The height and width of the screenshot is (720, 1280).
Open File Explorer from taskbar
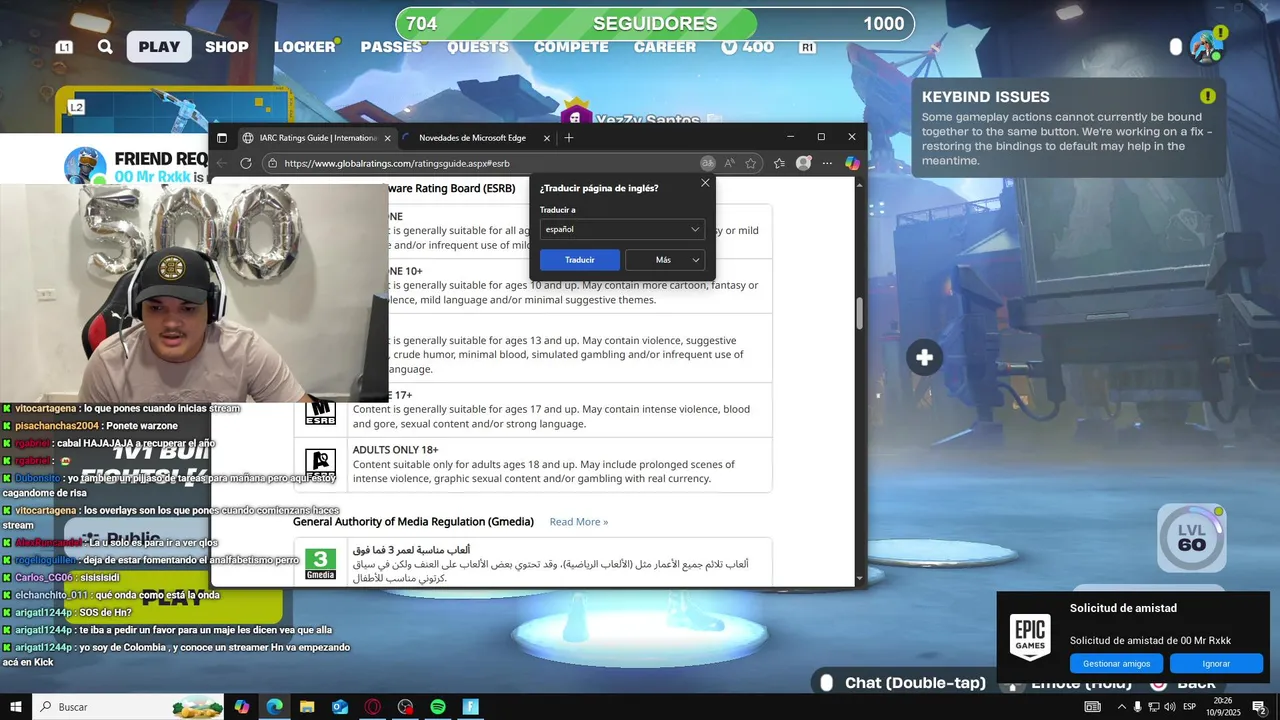[x=307, y=707]
